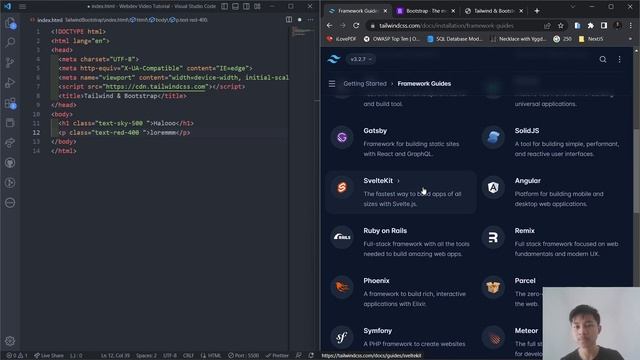The width and height of the screenshot is (640, 360).
Task: Split the VS Code editor right
Action: coord(289,20)
